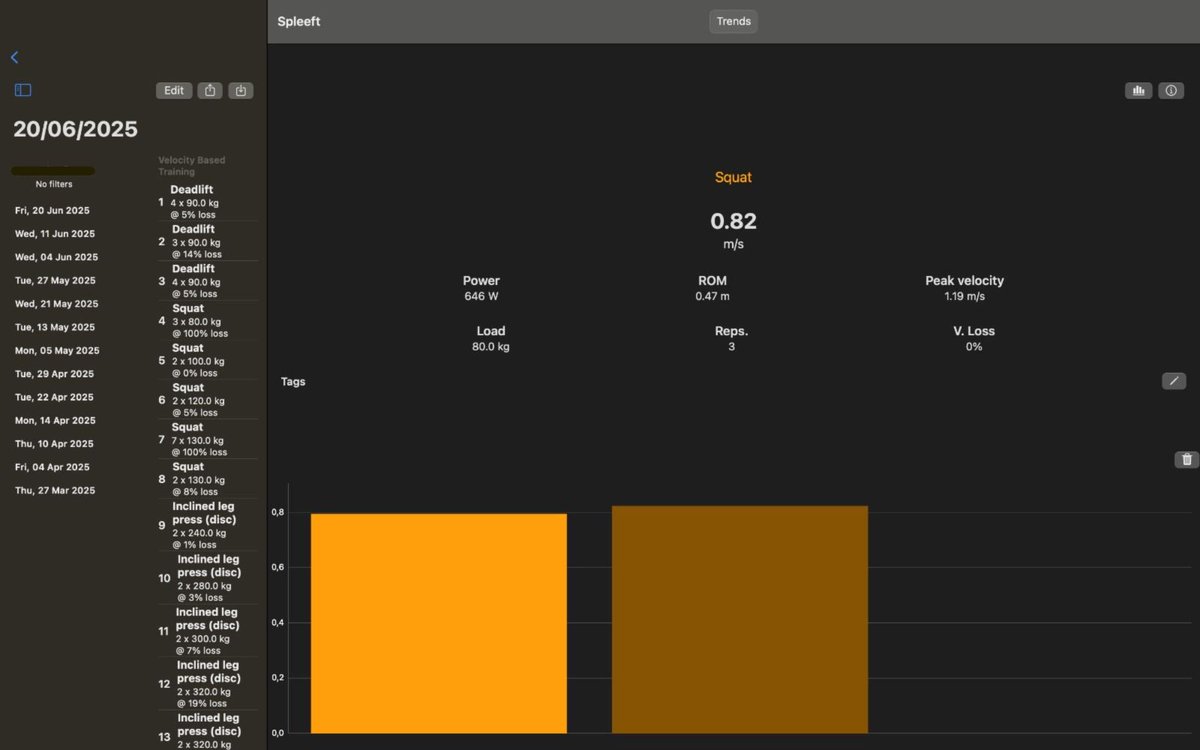Click the Edit button

174,90
